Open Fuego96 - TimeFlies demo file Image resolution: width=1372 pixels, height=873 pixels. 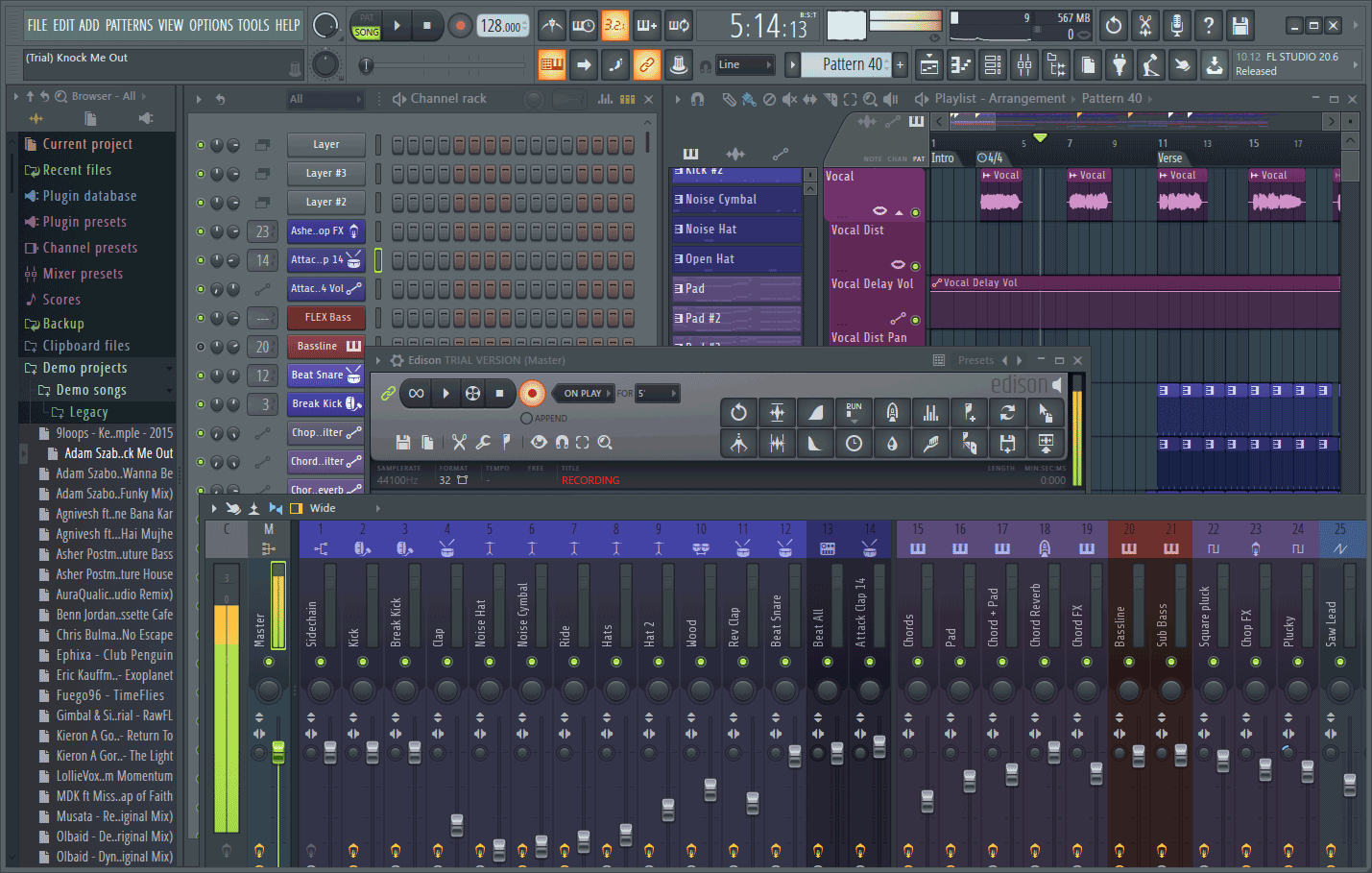[x=109, y=695]
